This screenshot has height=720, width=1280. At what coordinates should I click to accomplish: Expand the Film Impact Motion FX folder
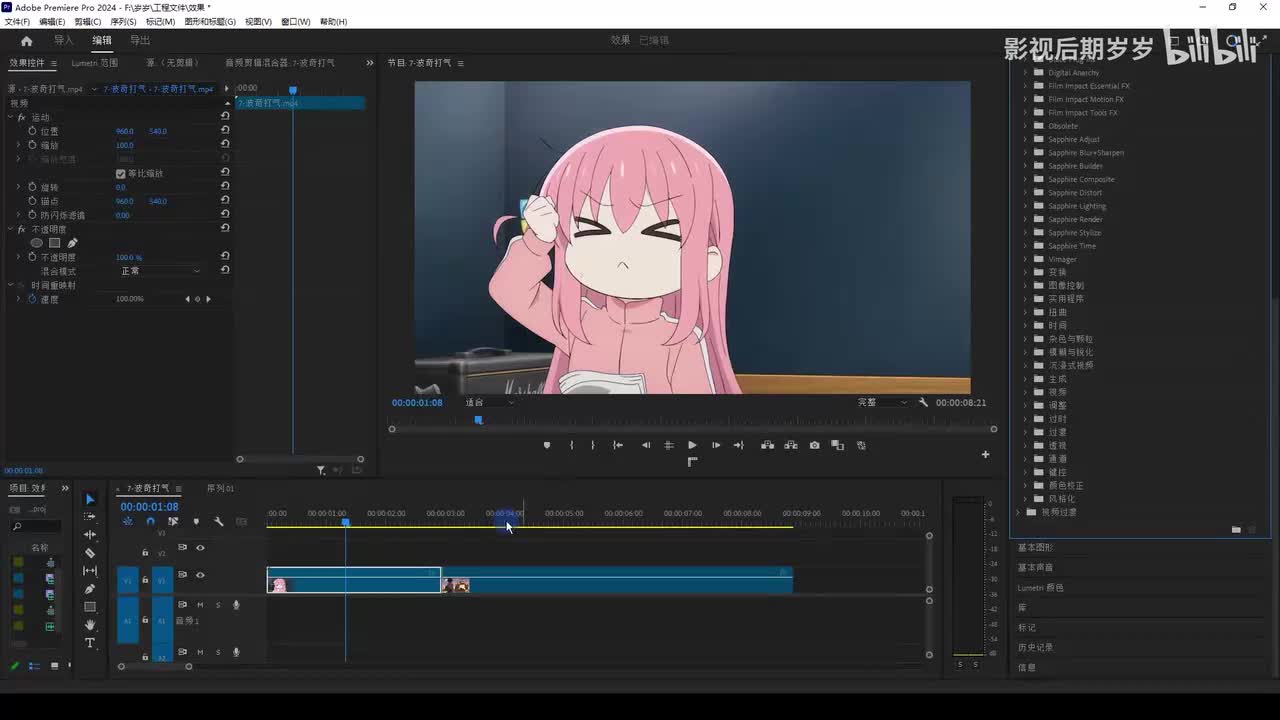[1025, 99]
